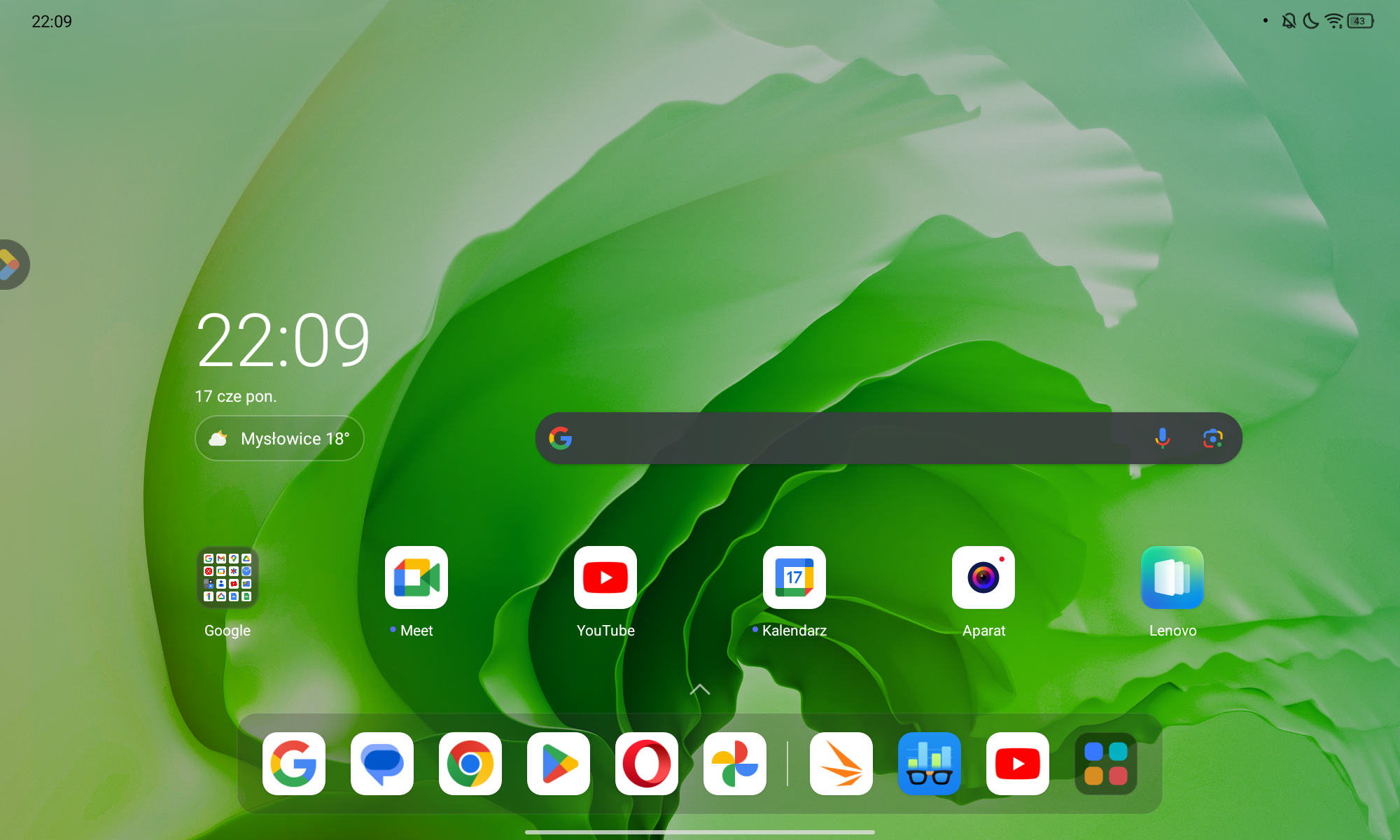Launch YouTube from the home screen grid
The image size is (1400, 840).
point(605,578)
